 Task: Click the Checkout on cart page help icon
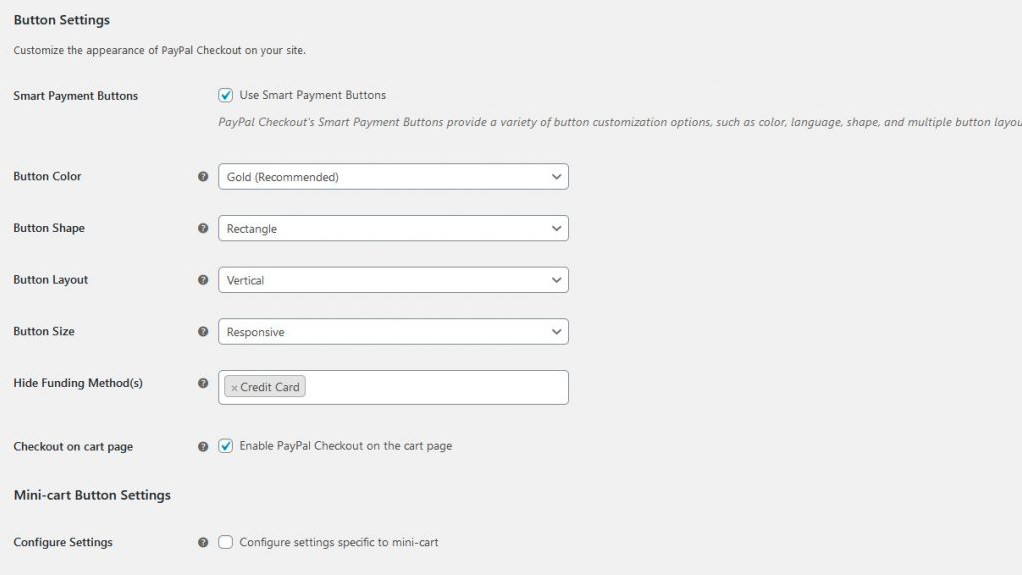[x=203, y=447]
